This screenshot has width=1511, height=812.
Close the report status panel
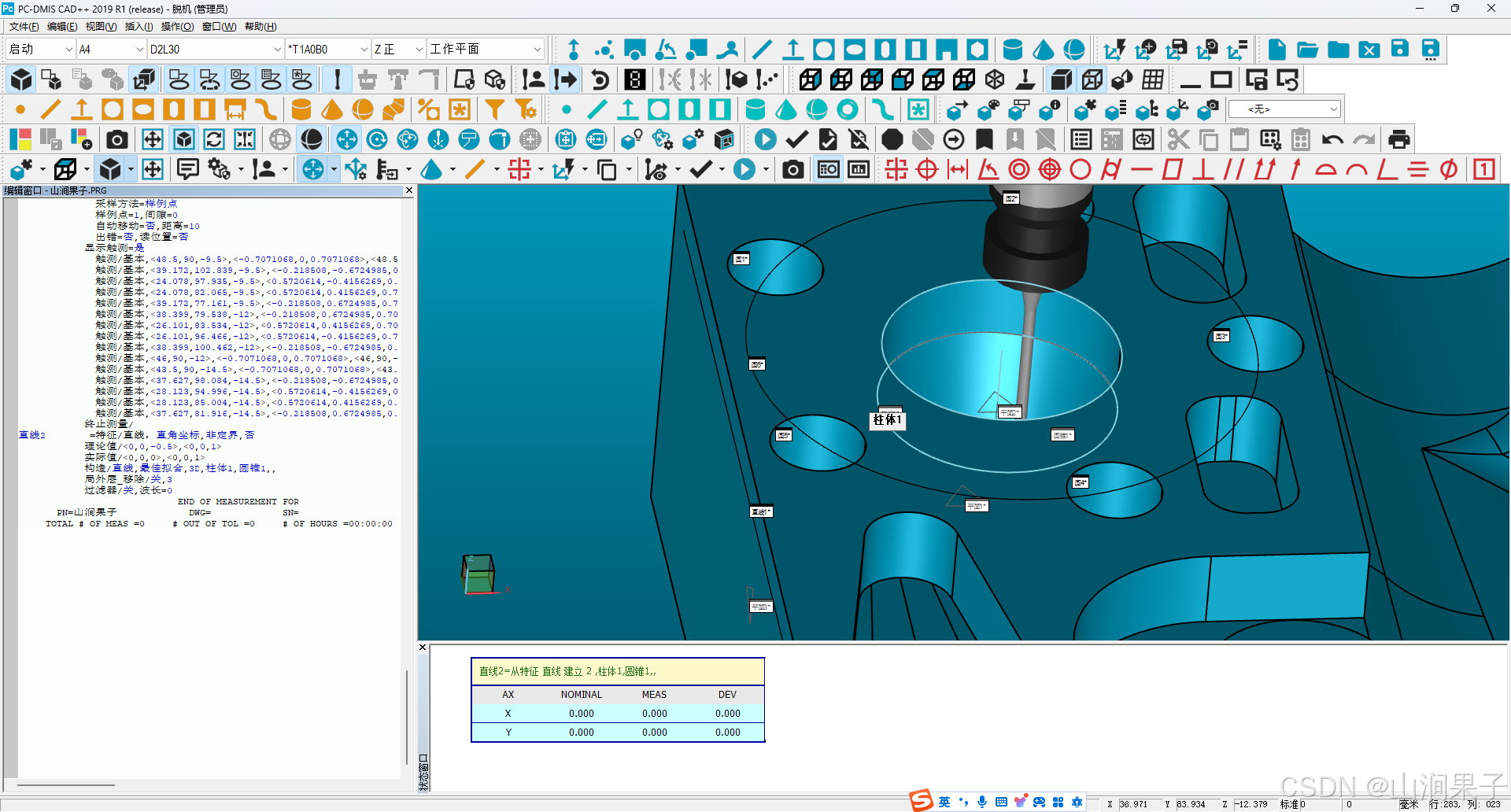[423, 648]
